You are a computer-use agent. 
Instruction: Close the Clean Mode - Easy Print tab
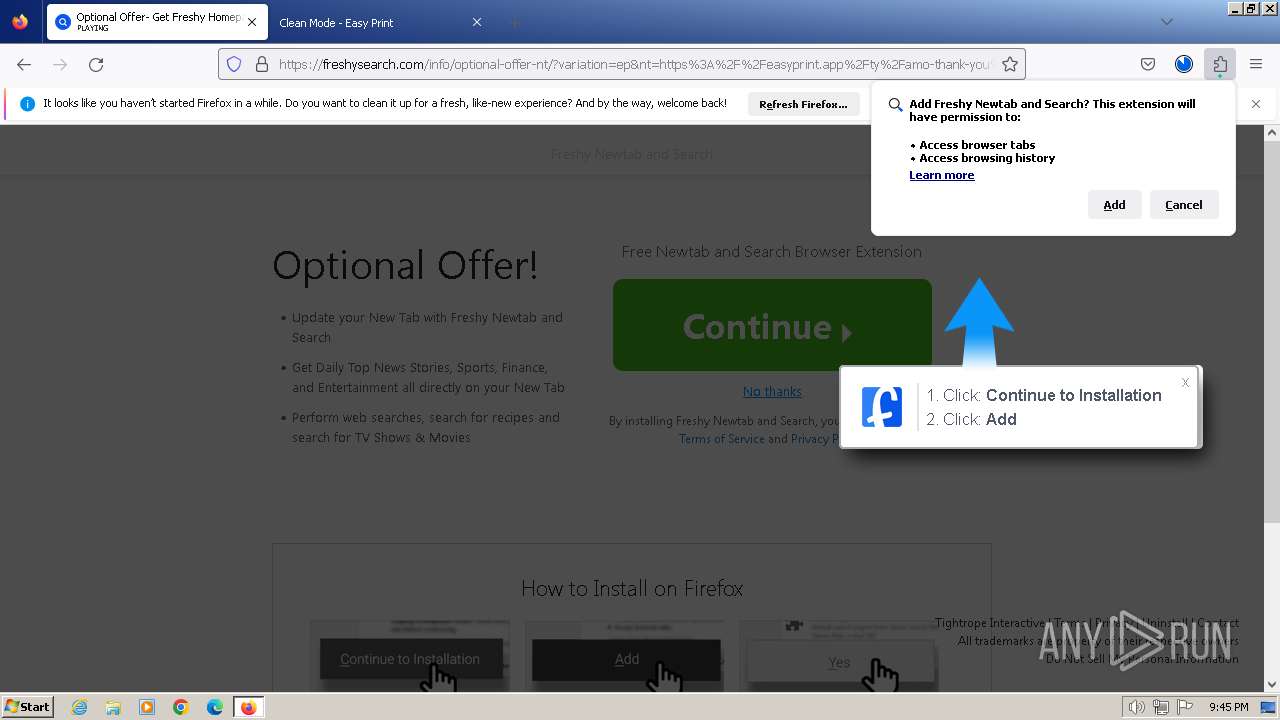point(477,22)
